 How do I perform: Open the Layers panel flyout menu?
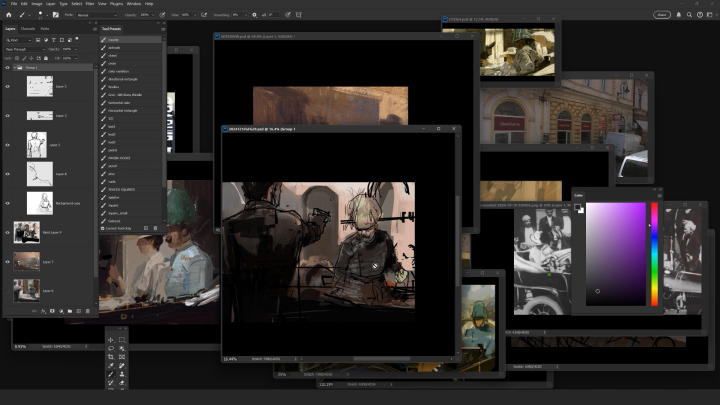point(95,29)
